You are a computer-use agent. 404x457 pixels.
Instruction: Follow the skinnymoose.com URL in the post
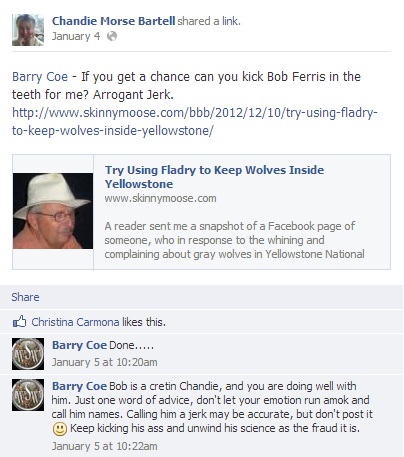tap(195, 122)
